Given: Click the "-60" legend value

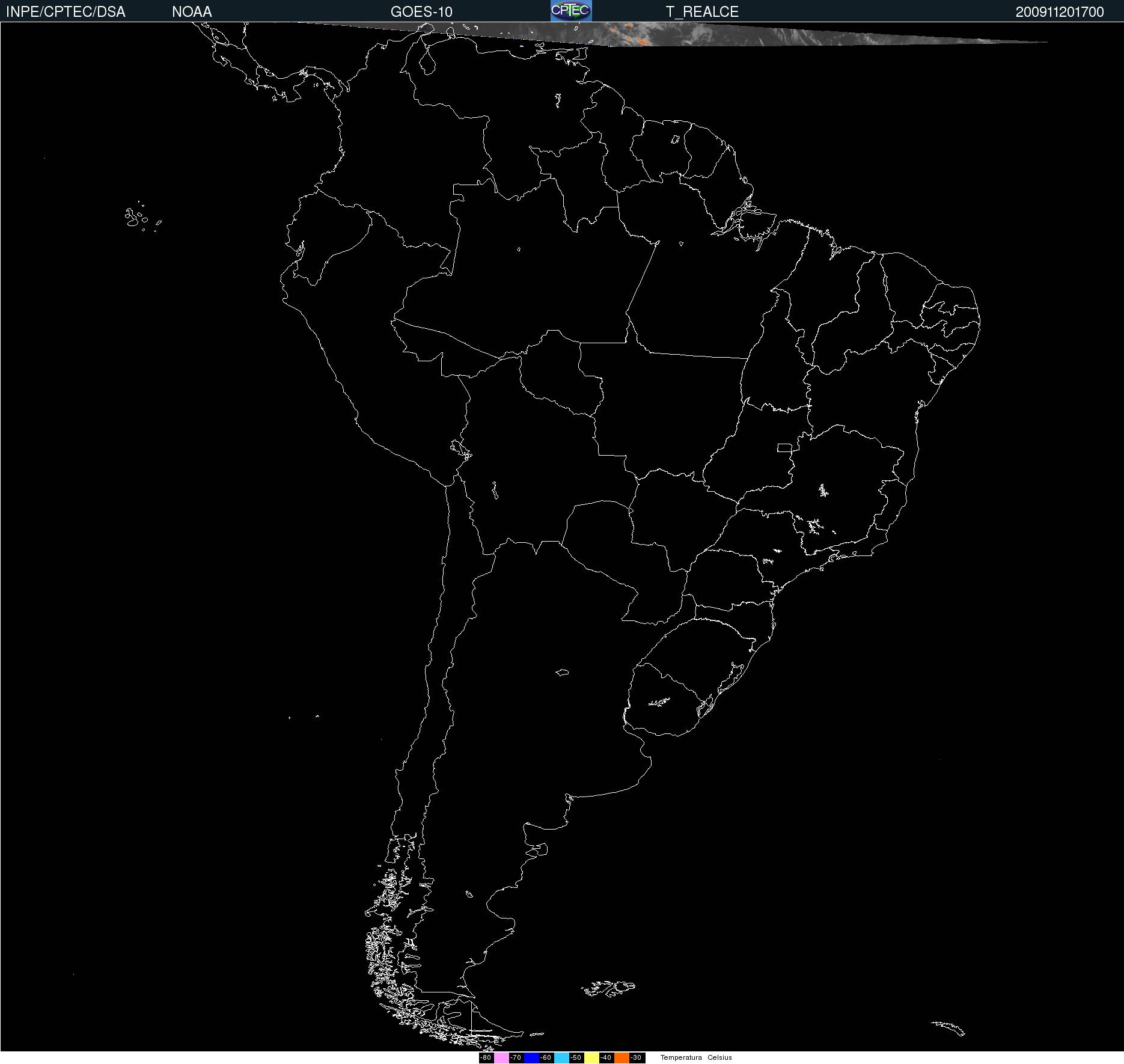Looking at the screenshot, I should point(546,1057).
